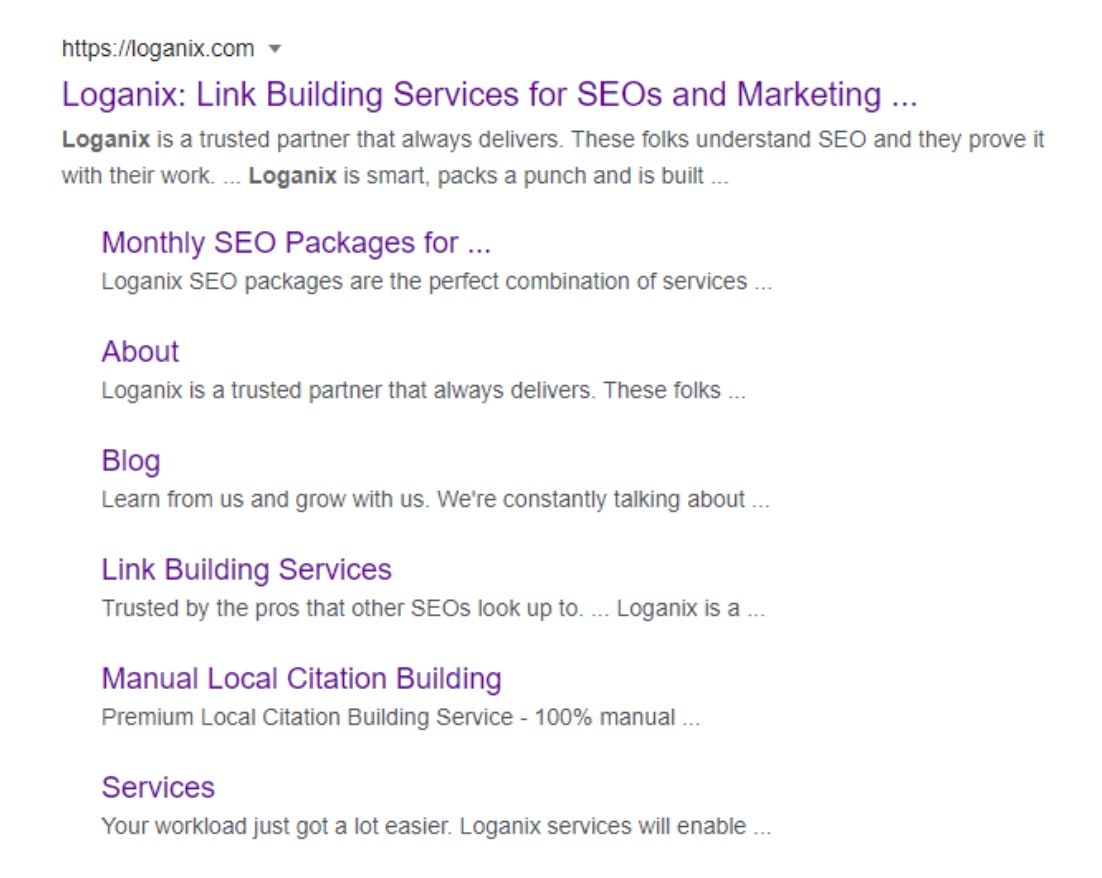The width and height of the screenshot is (1102, 878).
Task: Click the https://loganix.com URL text
Action: point(158,48)
